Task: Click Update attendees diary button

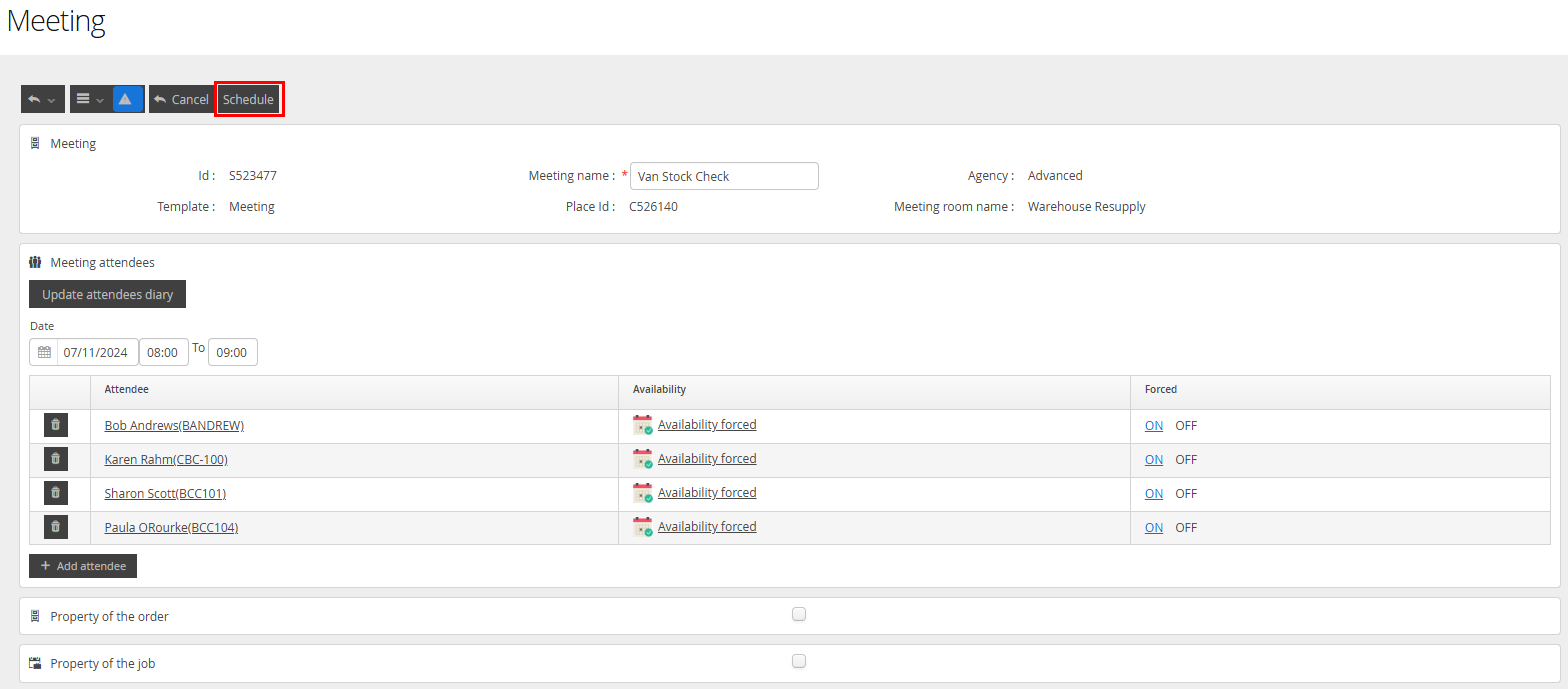Action: pos(107,294)
